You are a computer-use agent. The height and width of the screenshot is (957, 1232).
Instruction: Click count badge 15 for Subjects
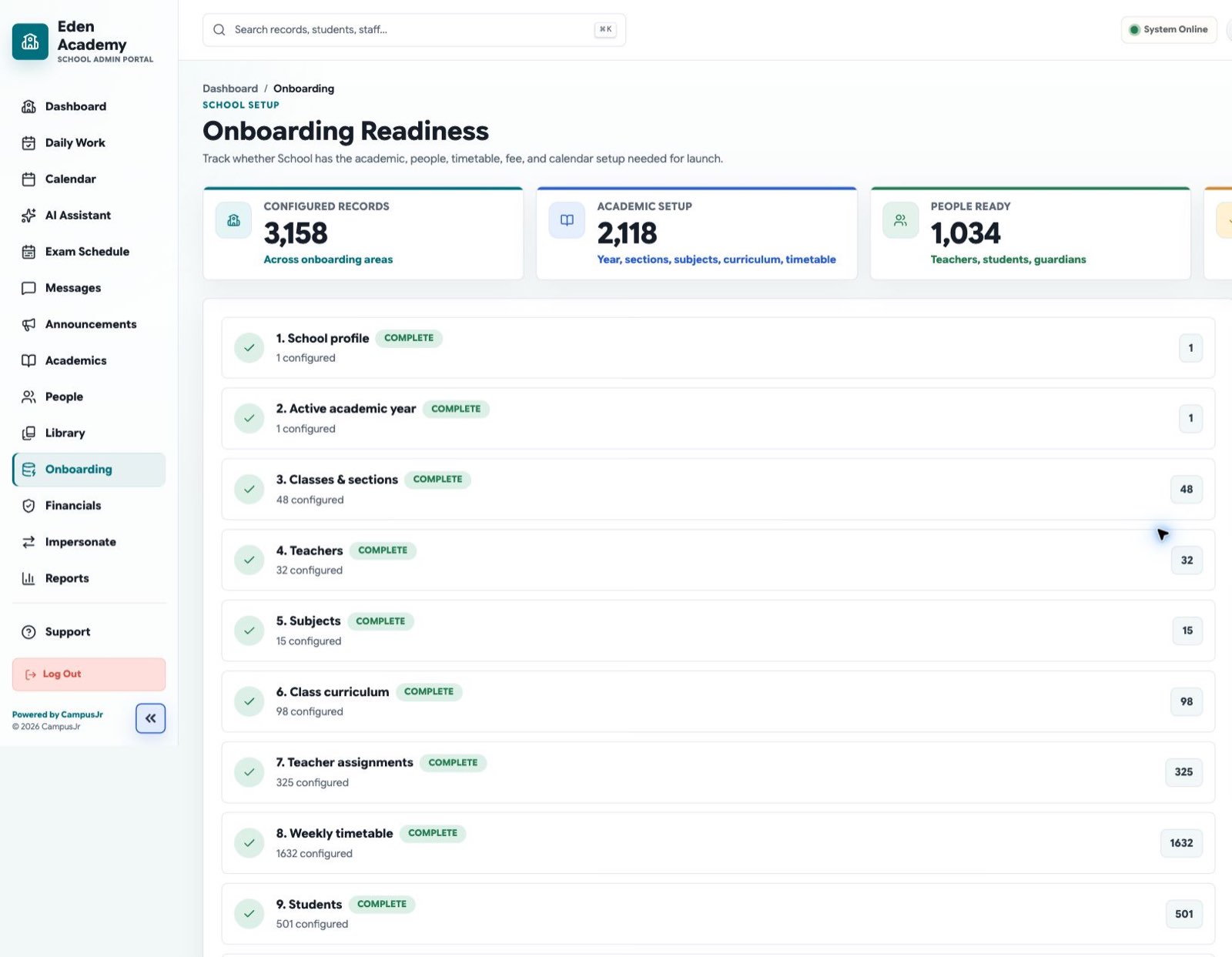click(1187, 631)
